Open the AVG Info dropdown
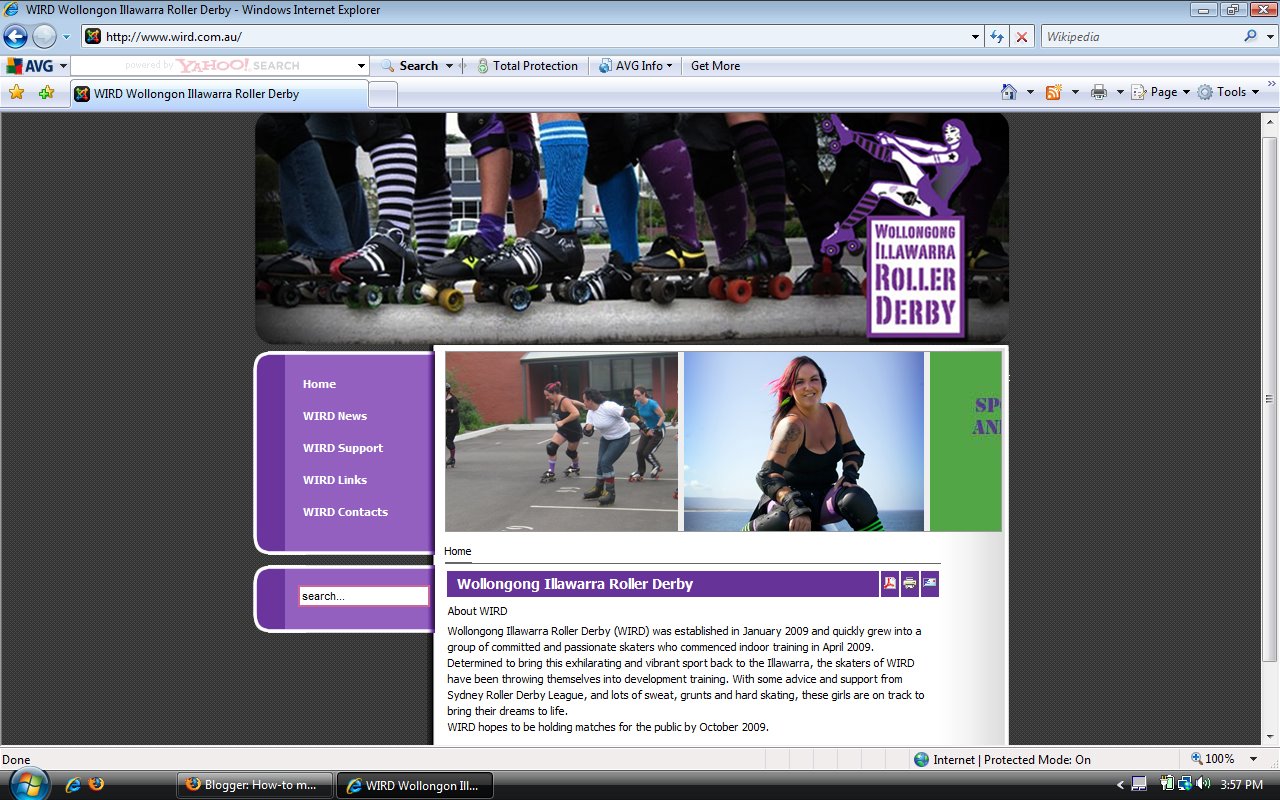This screenshot has height=800, width=1280. click(x=636, y=66)
